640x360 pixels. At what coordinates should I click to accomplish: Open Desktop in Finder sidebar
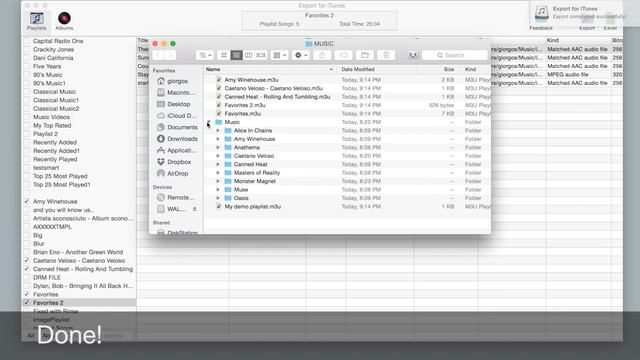[x=174, y=104]
